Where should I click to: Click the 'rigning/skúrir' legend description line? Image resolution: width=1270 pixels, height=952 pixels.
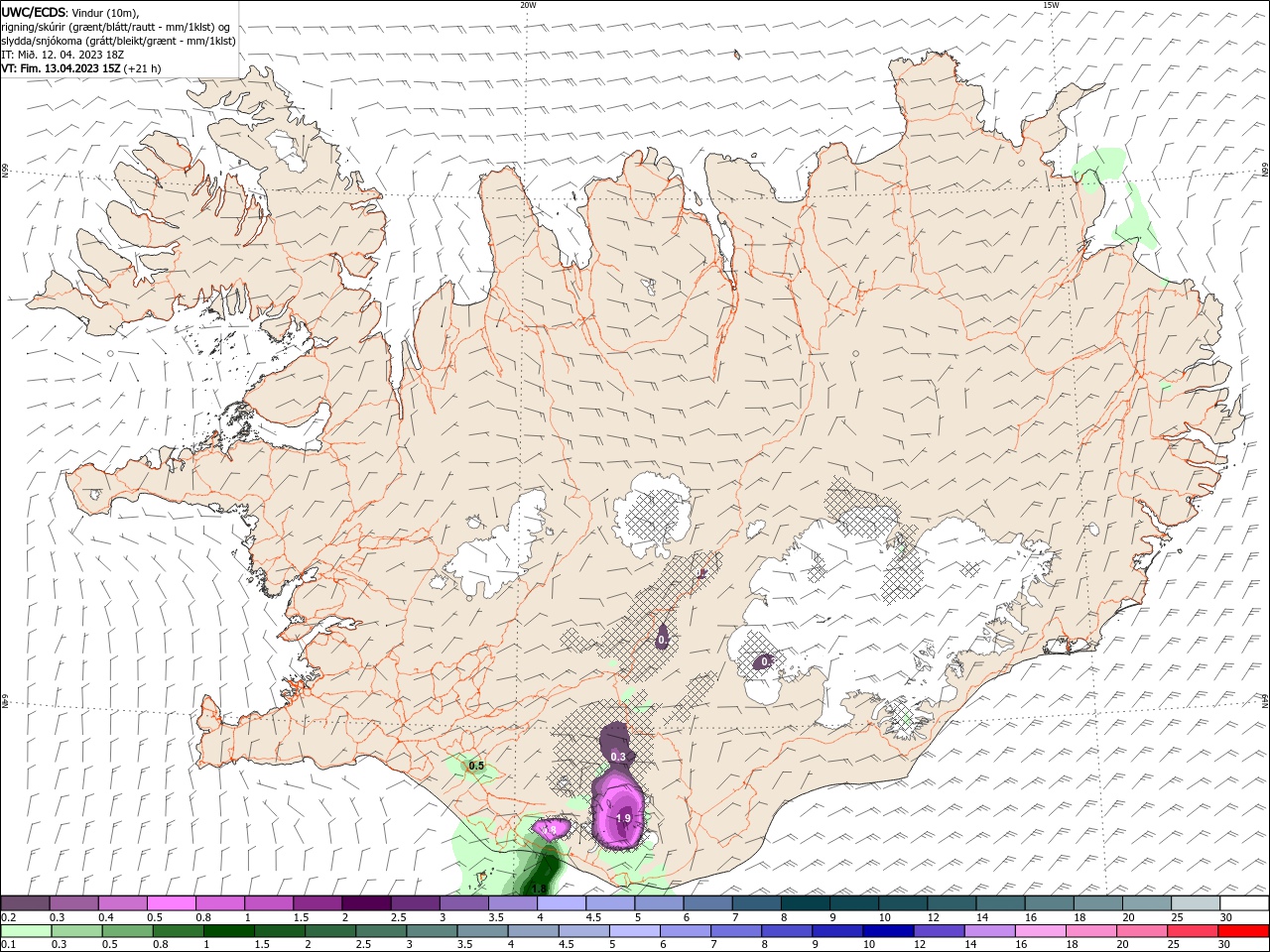(x=116, y=26)
